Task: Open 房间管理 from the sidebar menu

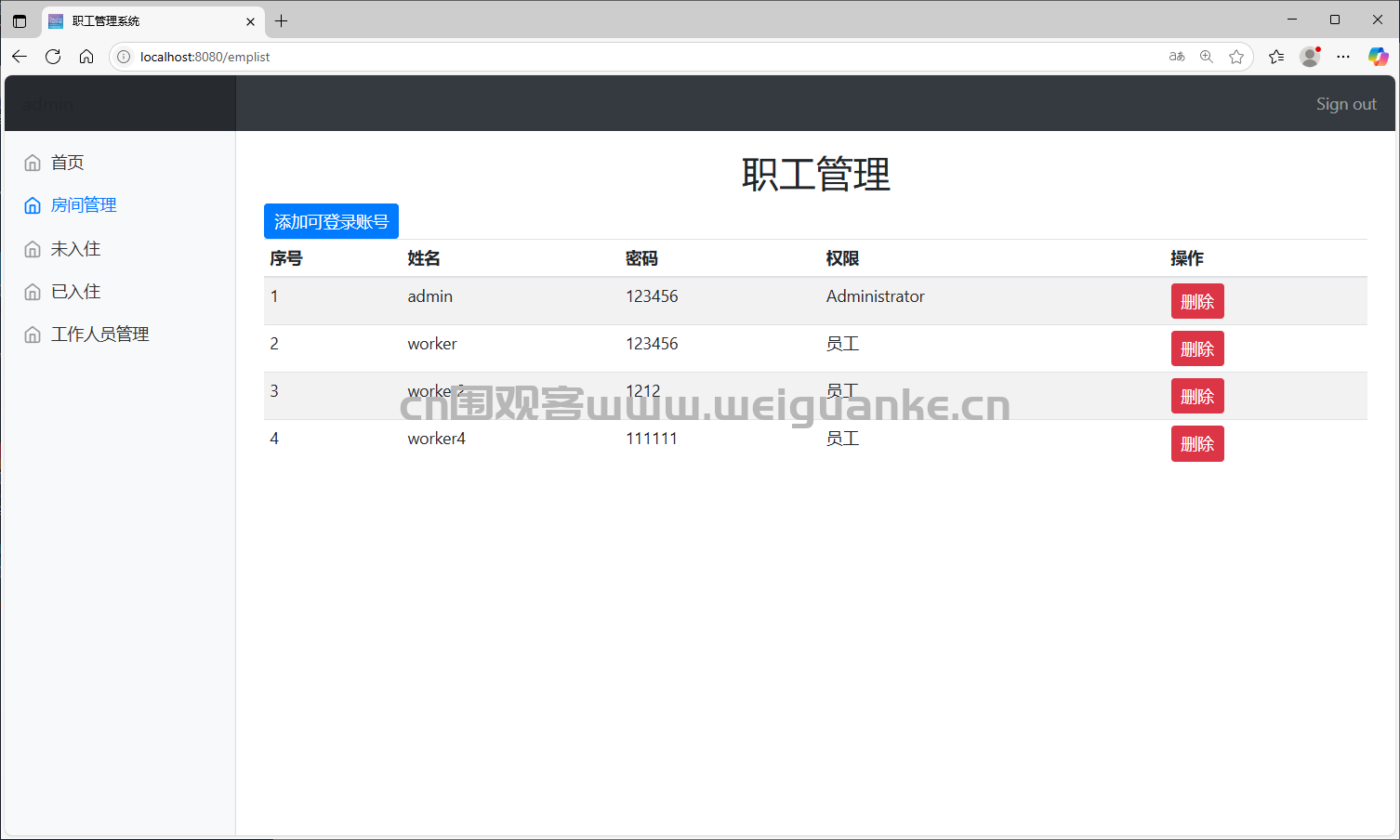Action: 85,204
